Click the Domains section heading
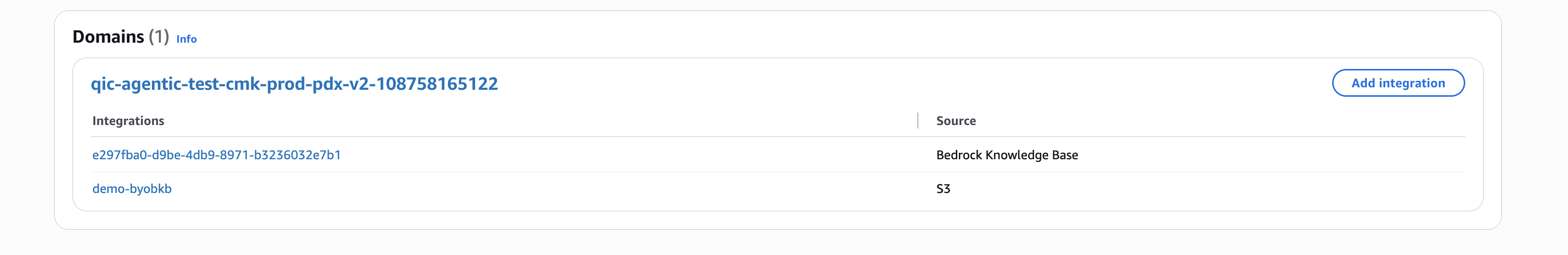 108,37
